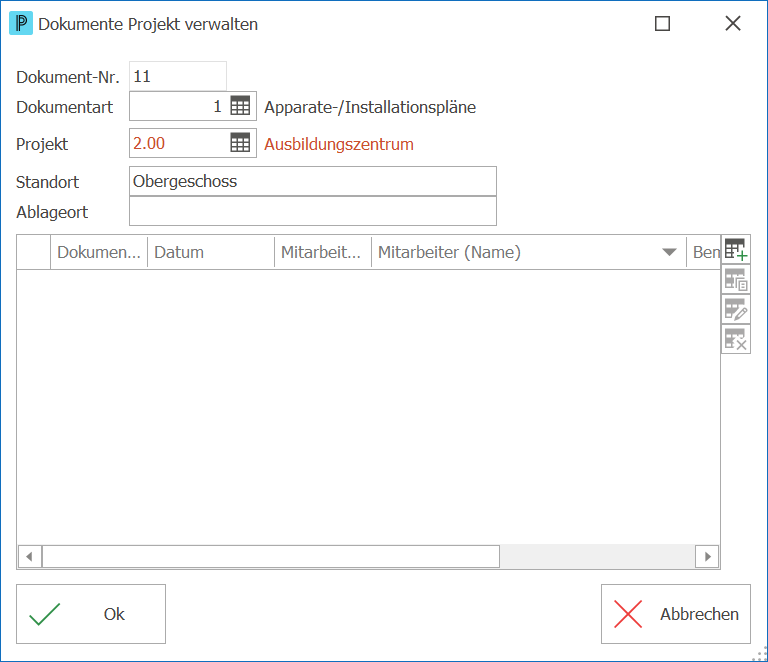
Task: Maximize the Dokumente Projekt verwalten window
Action: point(662,24)
